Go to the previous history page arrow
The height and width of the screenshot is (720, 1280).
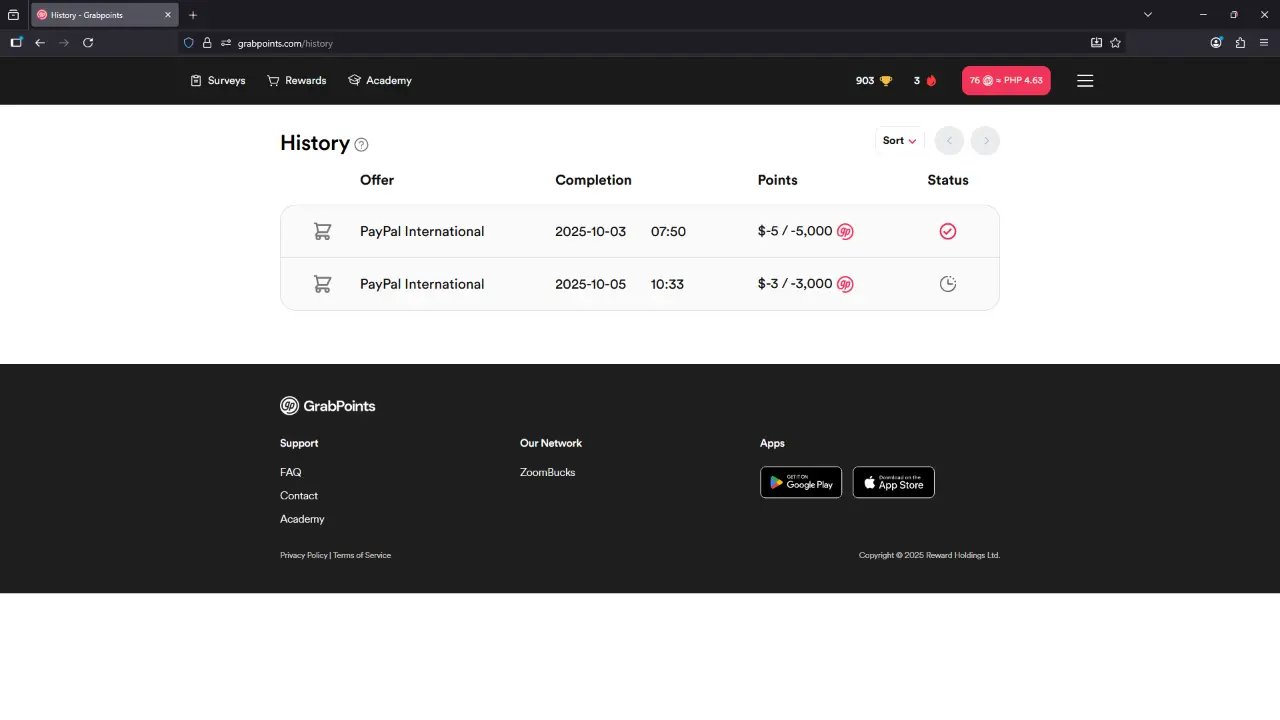click(949, 141)
